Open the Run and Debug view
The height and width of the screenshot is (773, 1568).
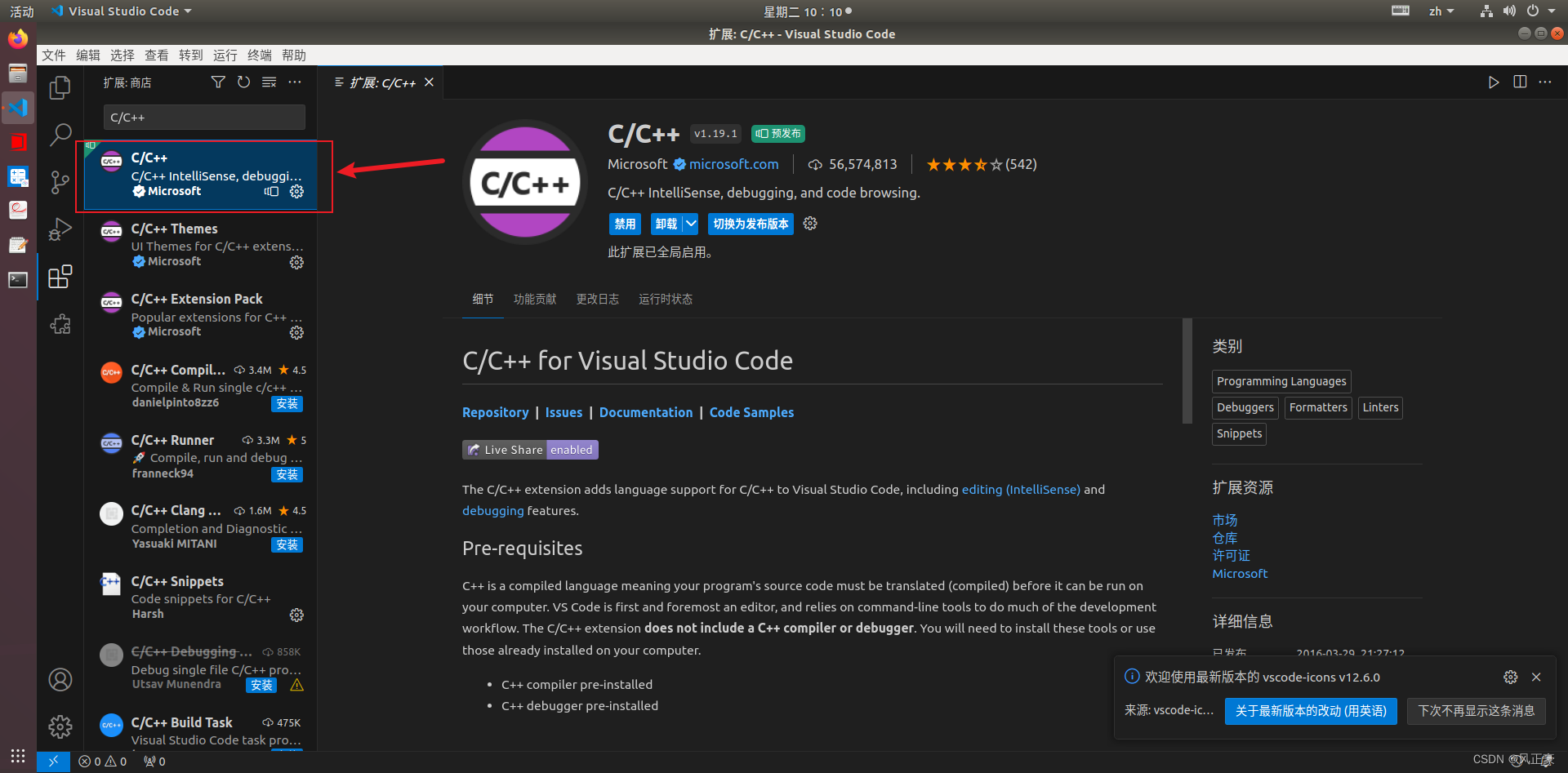(59, 229)
